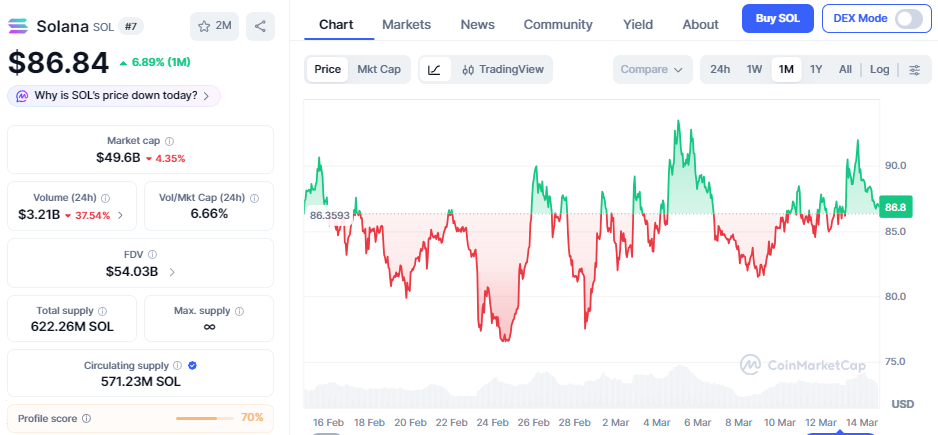Click the Circulating supply verified badge
938x435 pixels.
(192, 366)
